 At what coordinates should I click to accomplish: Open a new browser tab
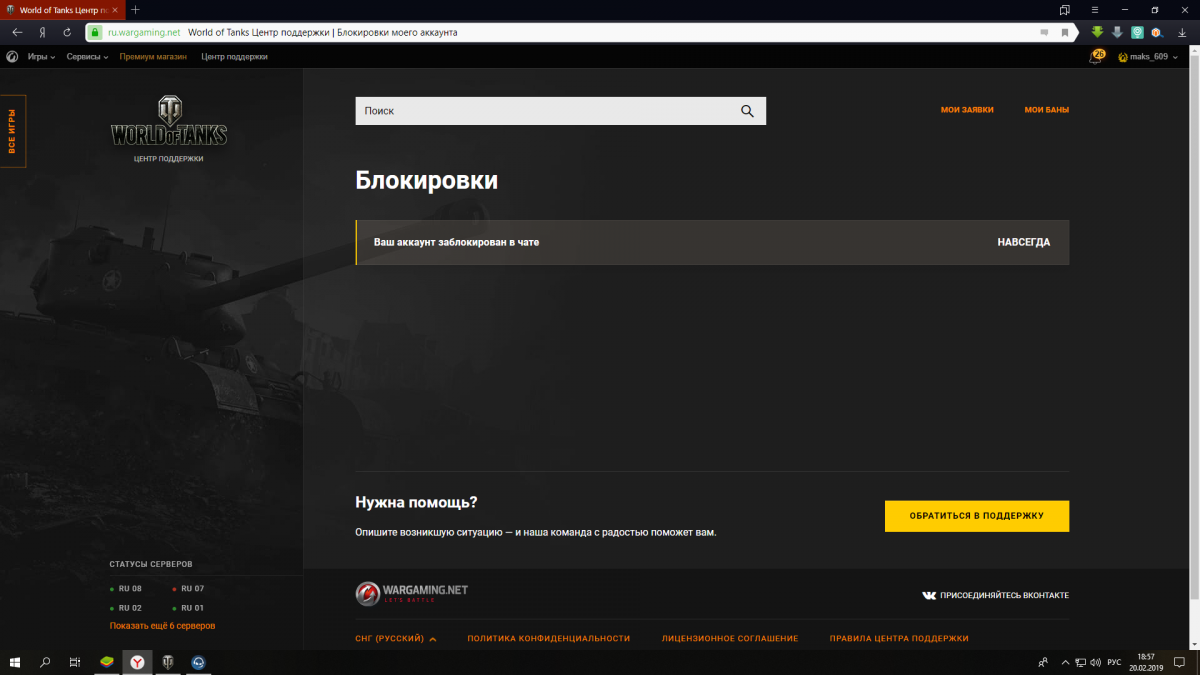click(x=135, y=10)
